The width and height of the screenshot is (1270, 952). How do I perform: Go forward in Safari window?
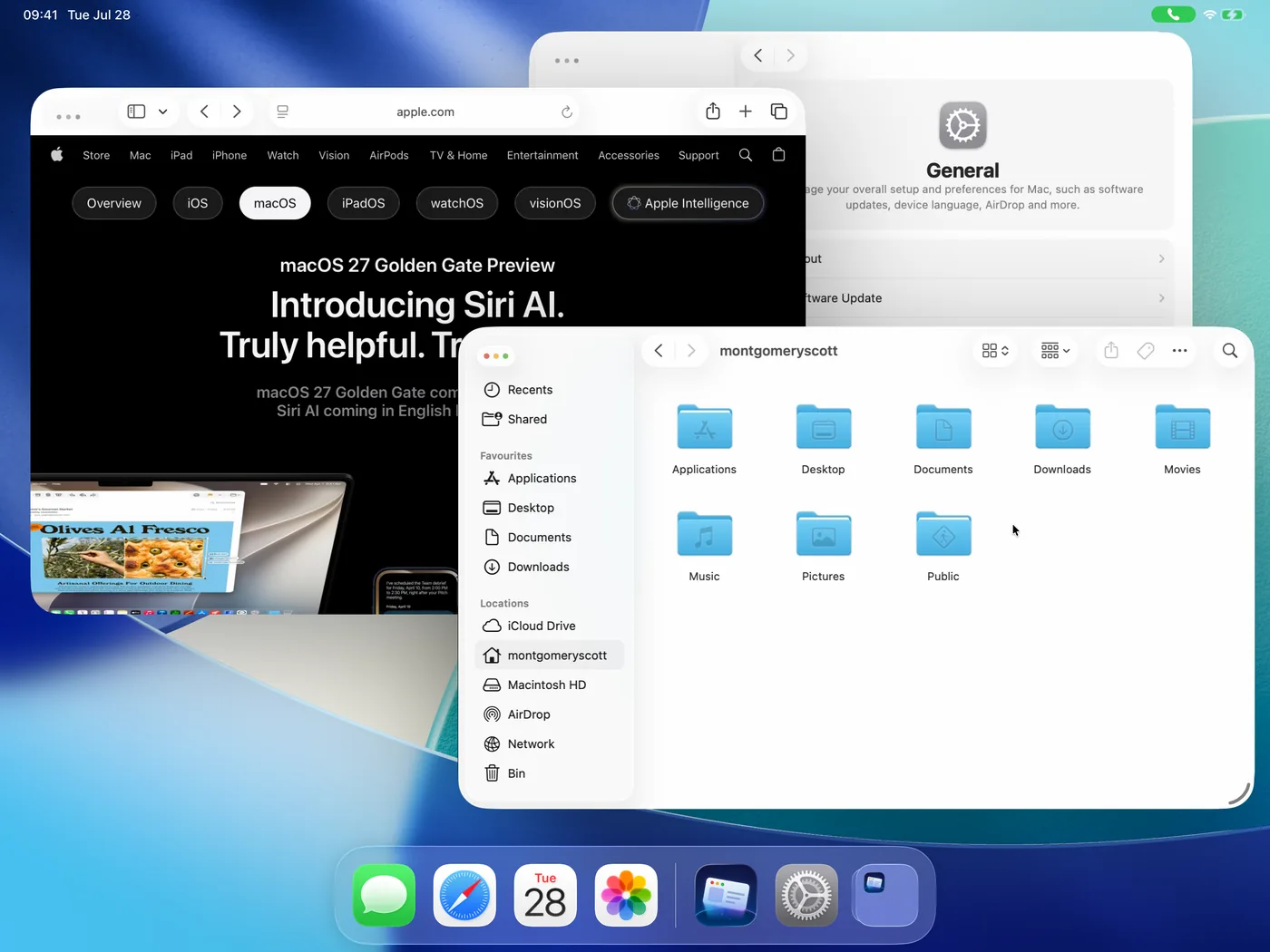[237, 112]
